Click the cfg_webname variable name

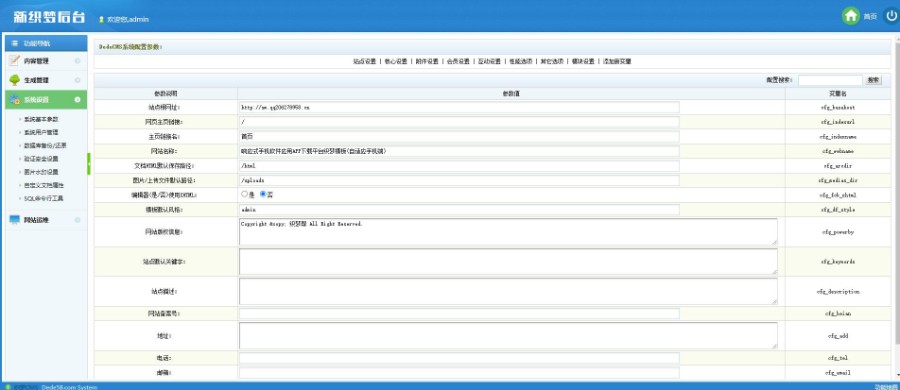[x=838, y=151]
